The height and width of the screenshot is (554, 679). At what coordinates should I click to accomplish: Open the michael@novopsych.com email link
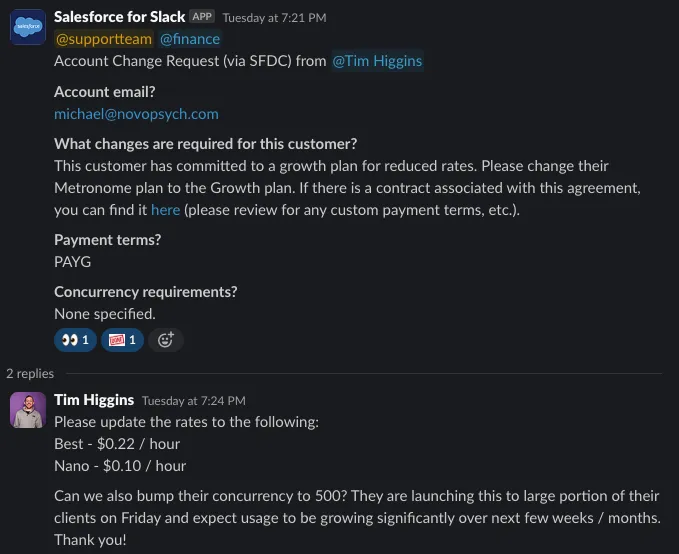coord(136,114)
